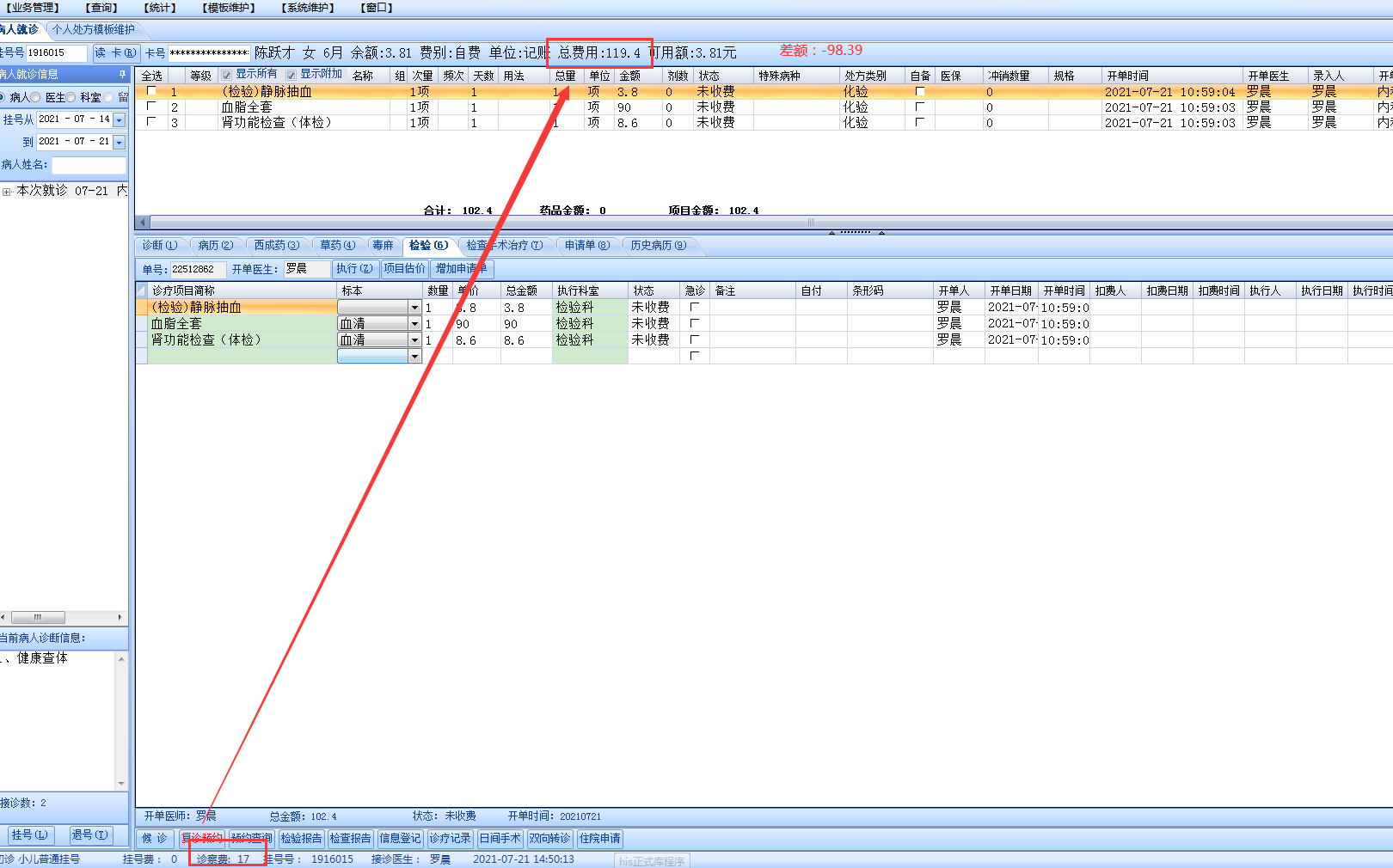Viewport: 1393px width, 868px height.
Task: Tick the 急诊 checkbox for 血脂全套
Action: [x=695, y=323]
